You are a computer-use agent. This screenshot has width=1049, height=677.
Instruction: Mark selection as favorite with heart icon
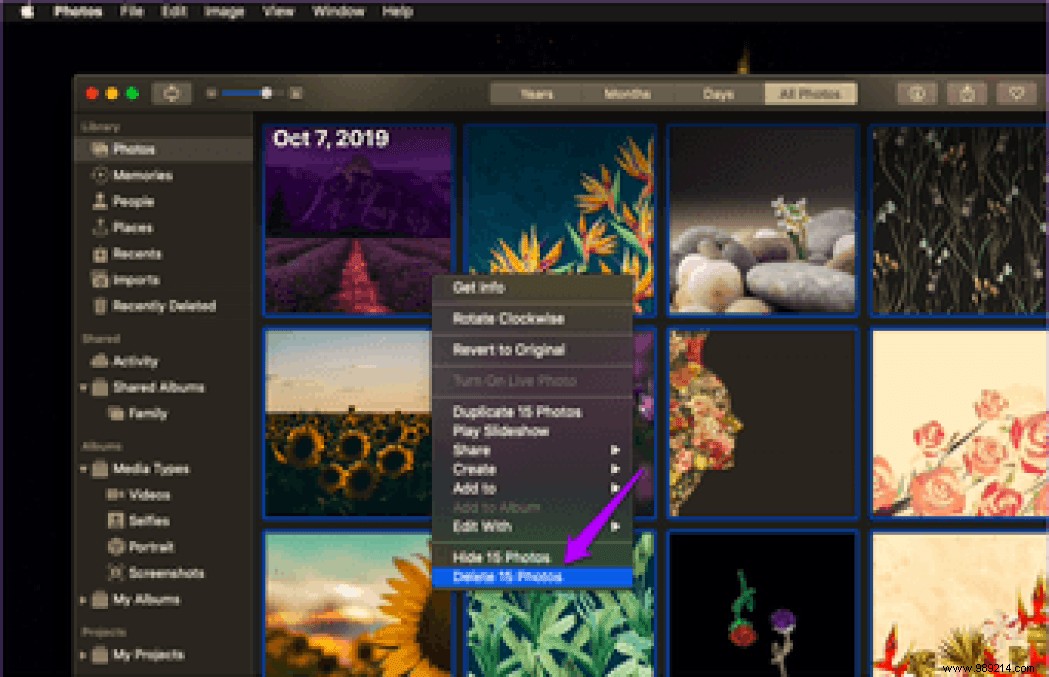[x=1016, y=92]
